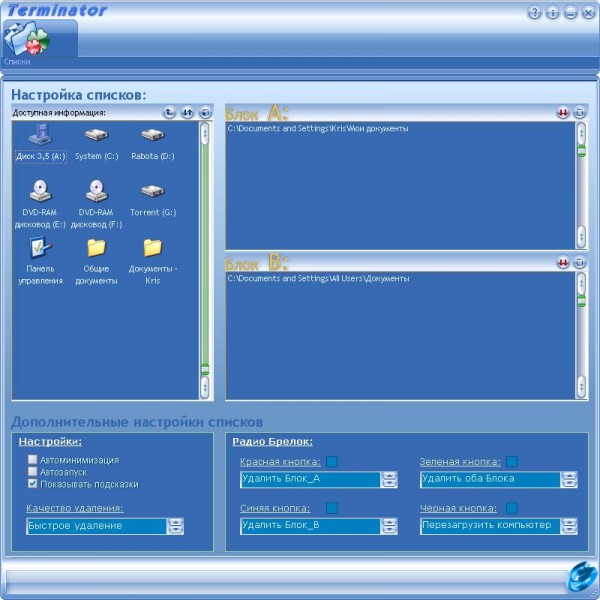The height and width of the screenshot is (600, 600).
Task: Select DVD-RAM дисковод (E:)
Action: (40, 204)
